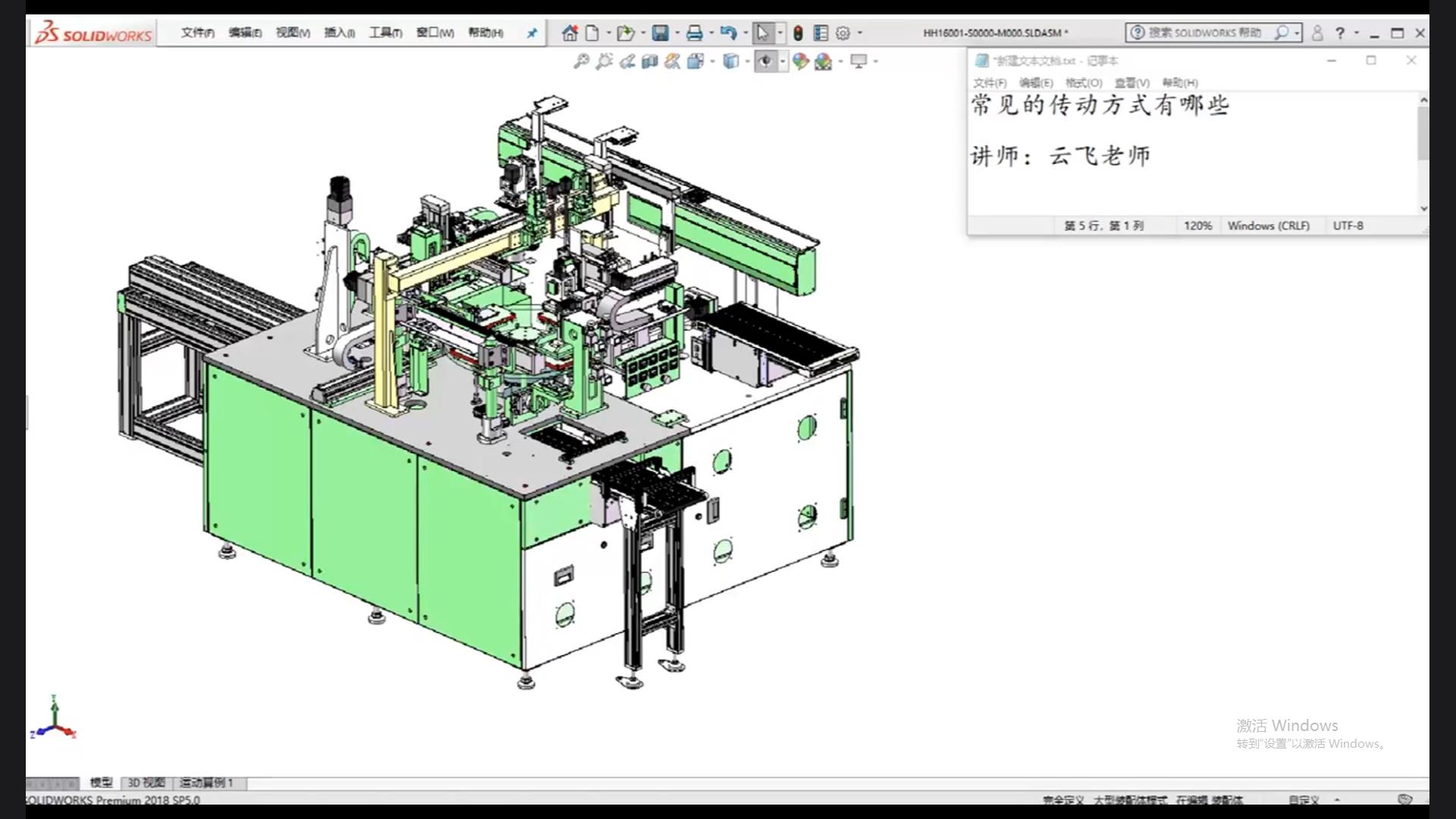Open Options with the gear icon
1456x819 pixels.
843,33
